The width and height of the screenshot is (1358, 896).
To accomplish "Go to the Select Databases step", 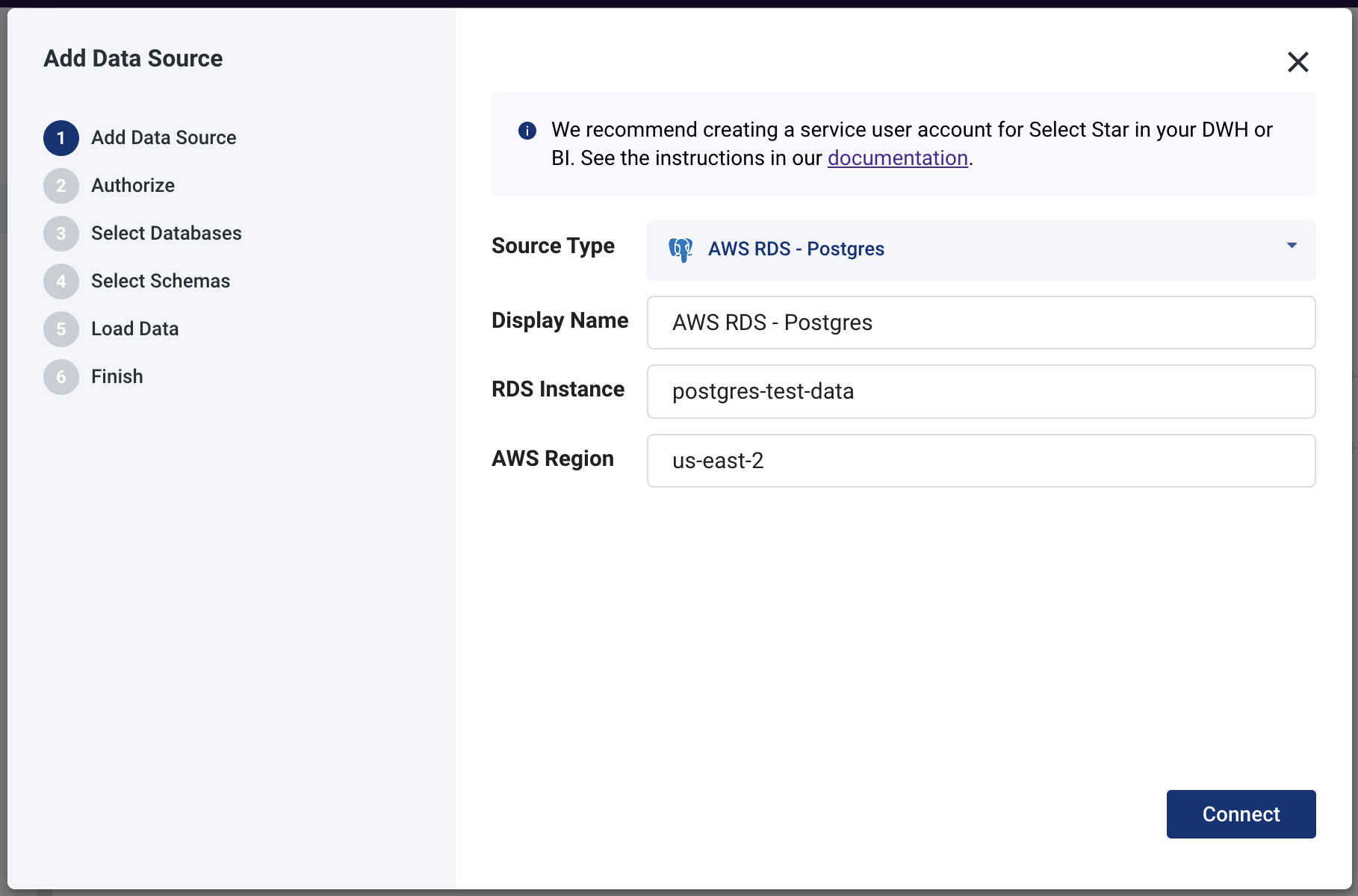I will [x=166, y=234].
